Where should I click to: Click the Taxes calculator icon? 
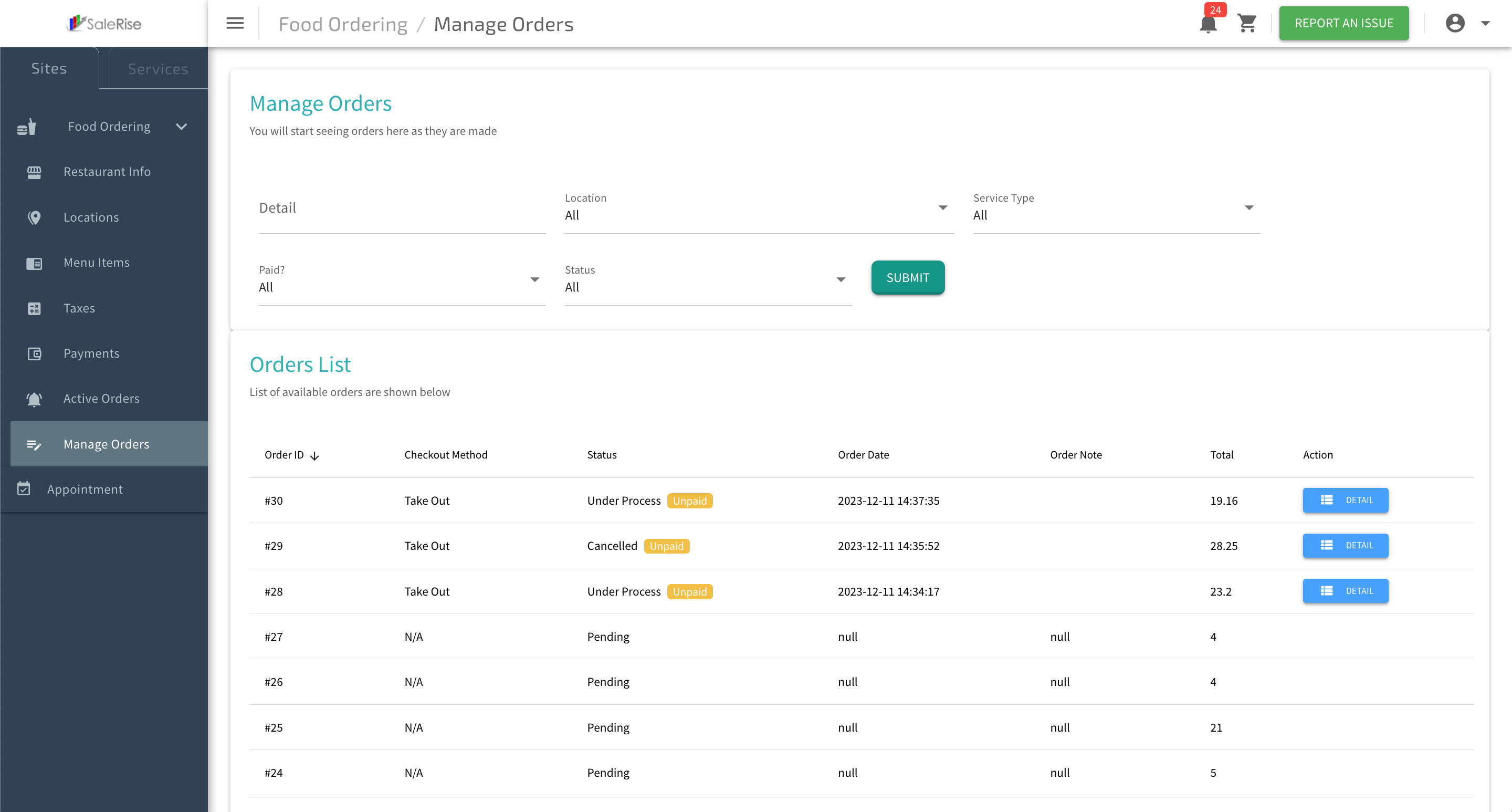pyautogui.click(x=34, y=309)
